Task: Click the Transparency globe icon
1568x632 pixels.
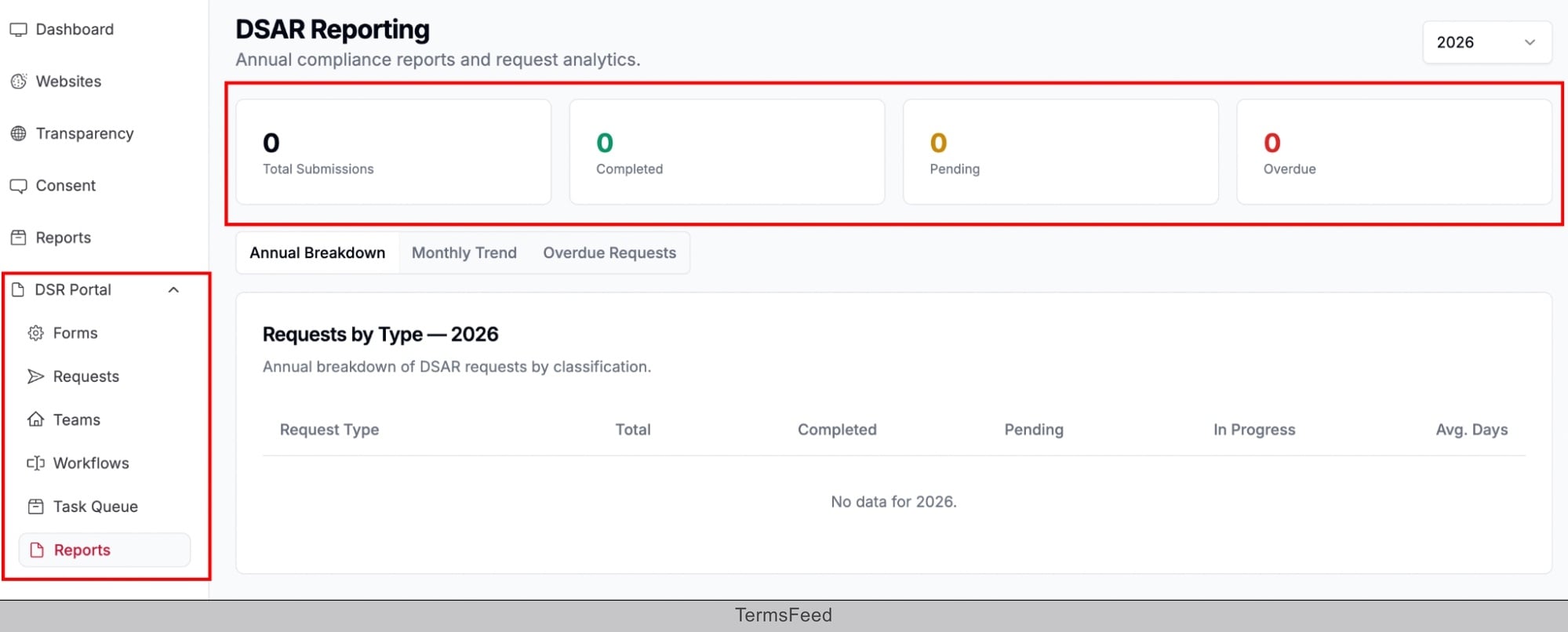Action: click(x=19, y=134)
